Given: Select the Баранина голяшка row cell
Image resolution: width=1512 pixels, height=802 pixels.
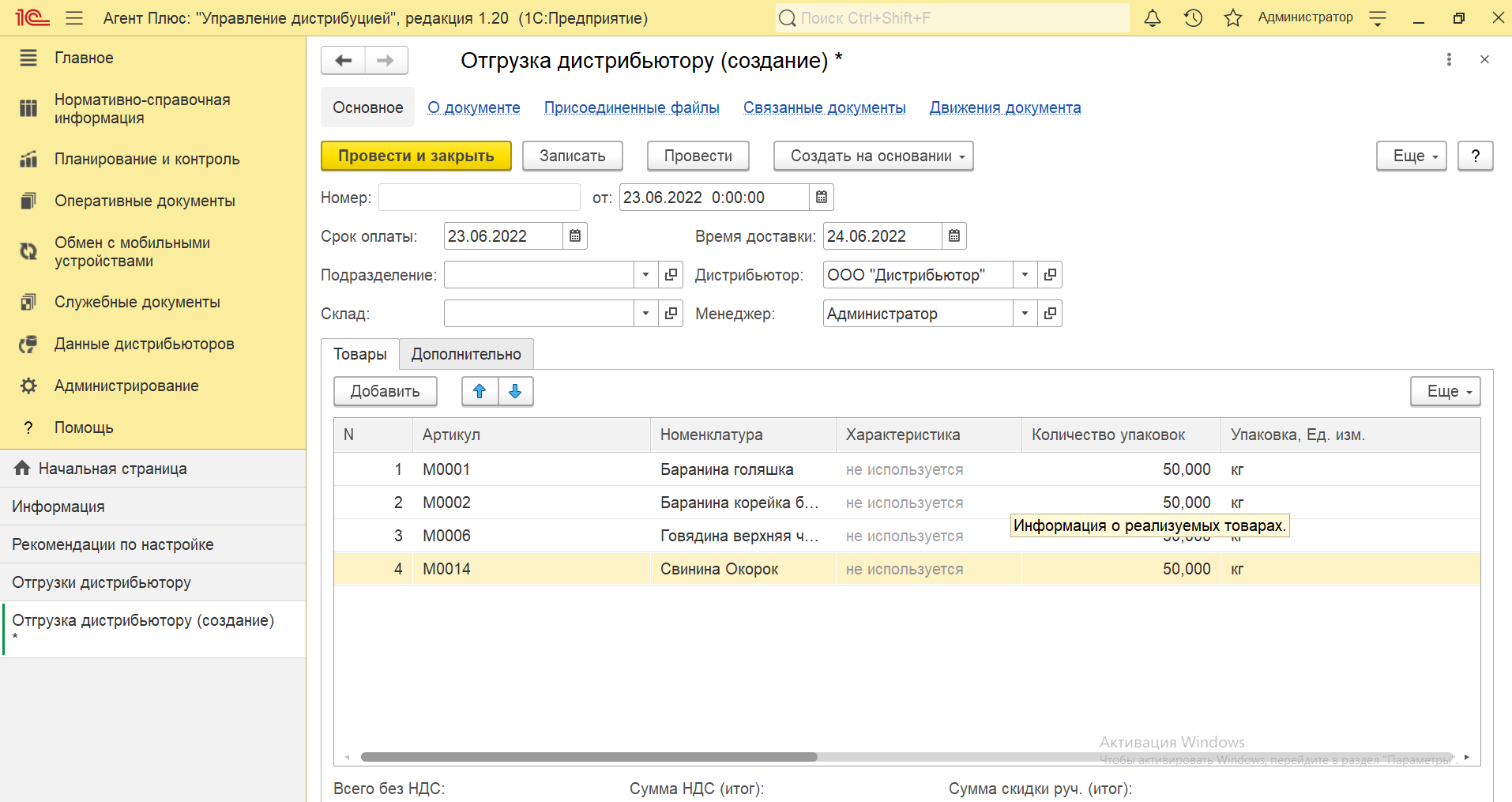Looking at the screenshot, I should [743, 469].
